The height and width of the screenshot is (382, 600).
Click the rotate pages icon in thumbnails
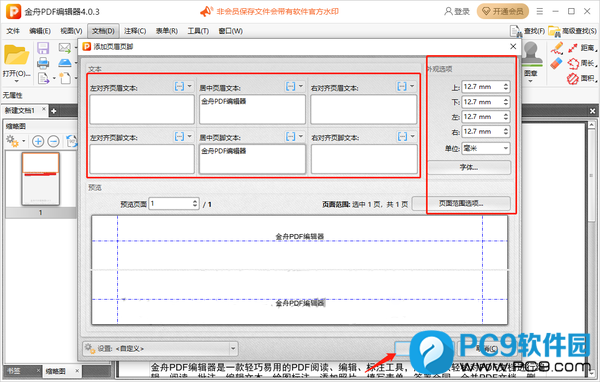coord(71,141)
